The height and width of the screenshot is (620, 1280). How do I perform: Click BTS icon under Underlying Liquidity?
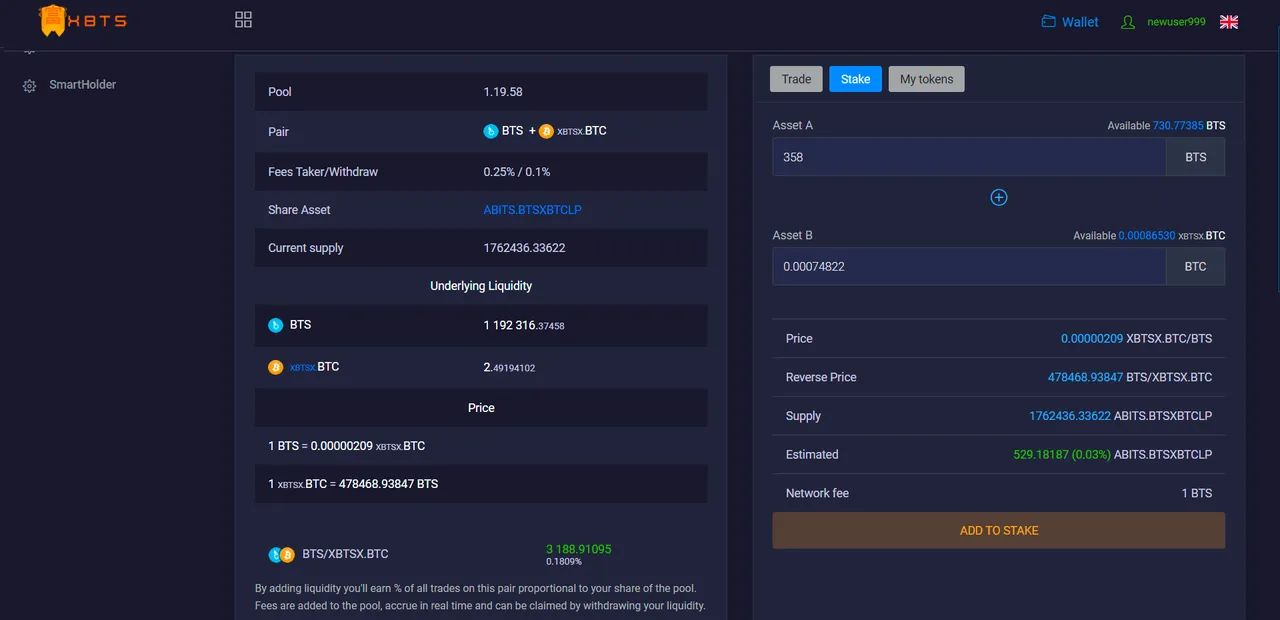click(276, 325)
